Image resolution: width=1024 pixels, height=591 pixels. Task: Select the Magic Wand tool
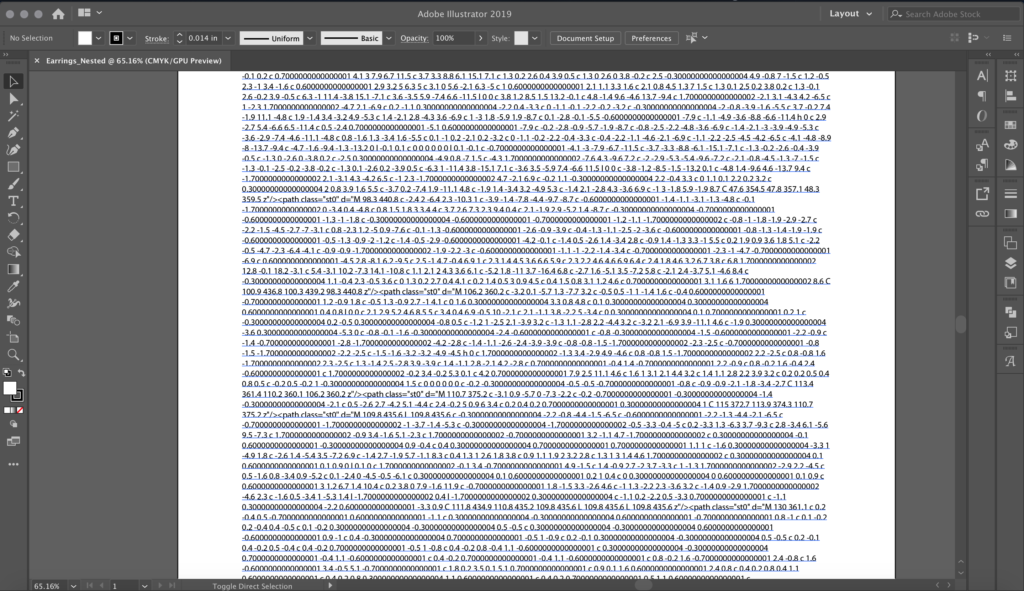coord(13,116)
